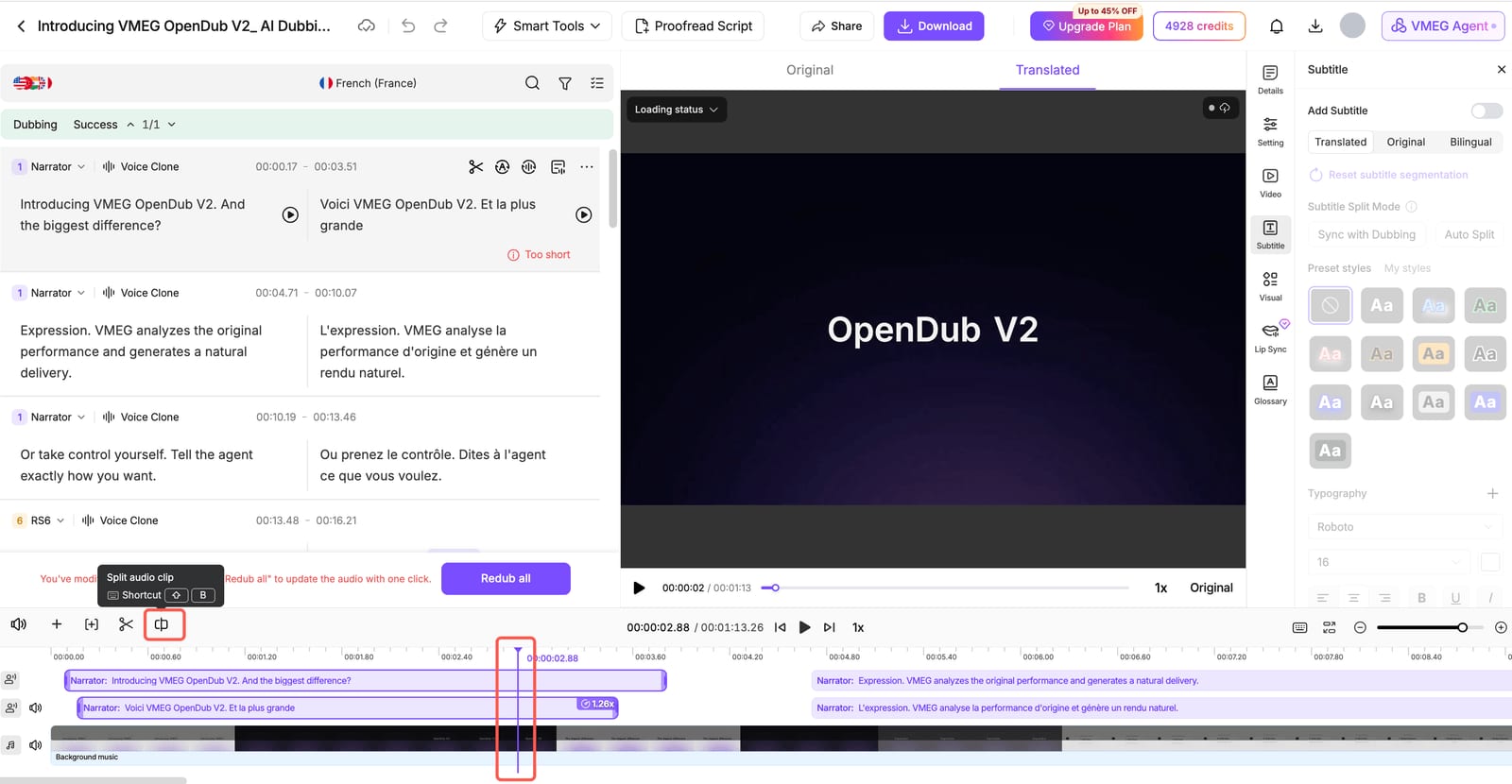
Task: Click the Proofread Script button
Action: coord(693,26)
